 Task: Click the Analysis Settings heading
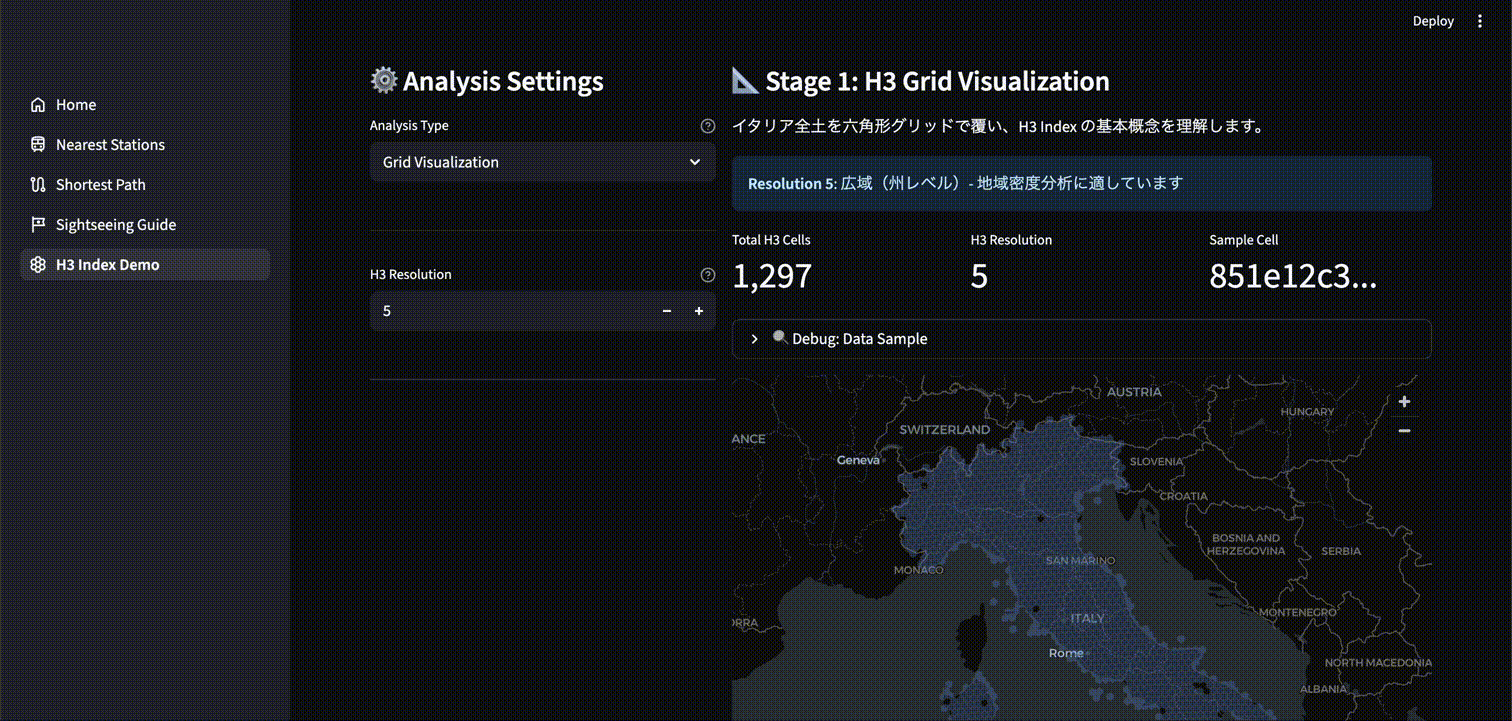(x=487, y=81)
